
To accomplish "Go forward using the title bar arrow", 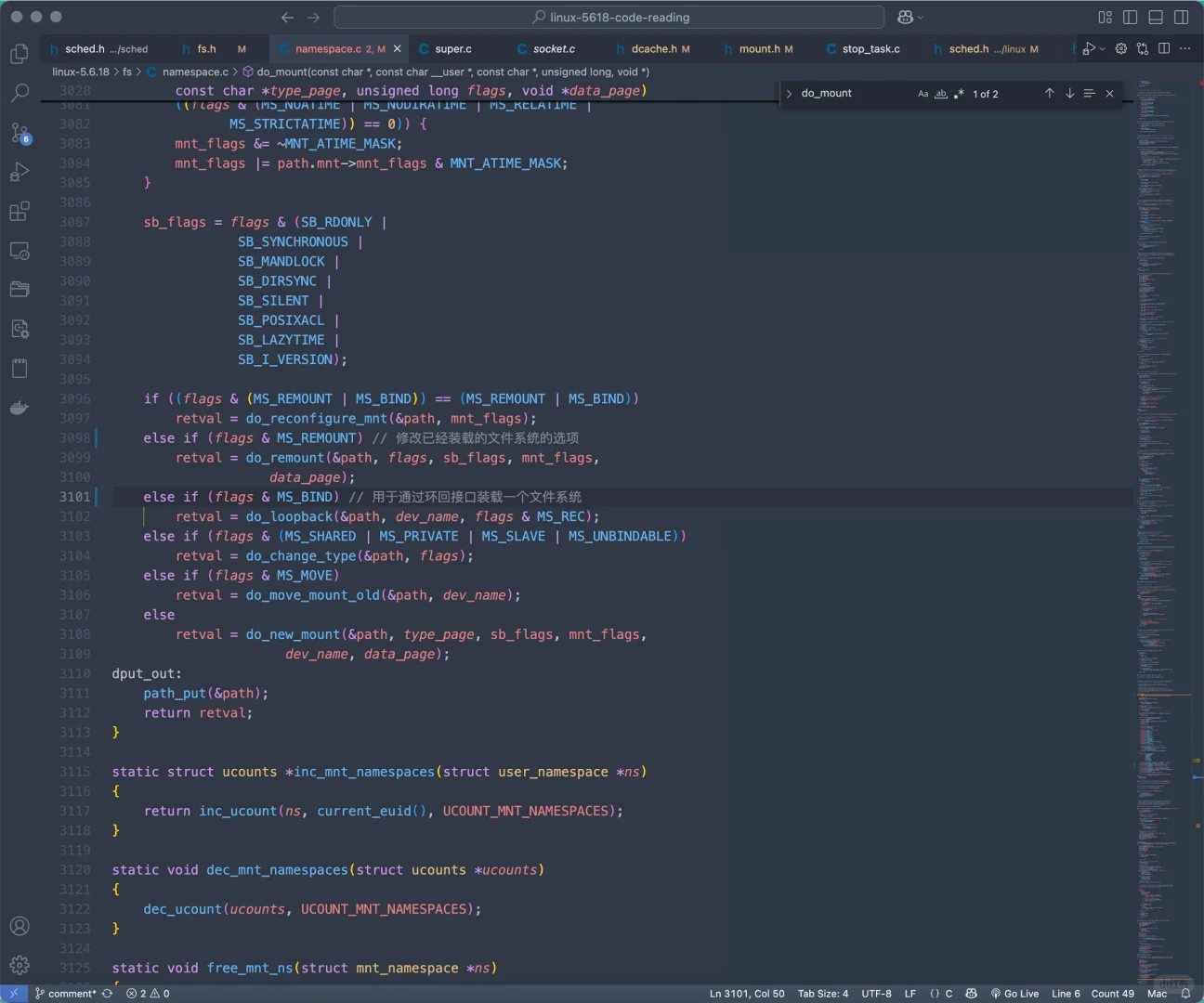I will click(x=313, y=18).
